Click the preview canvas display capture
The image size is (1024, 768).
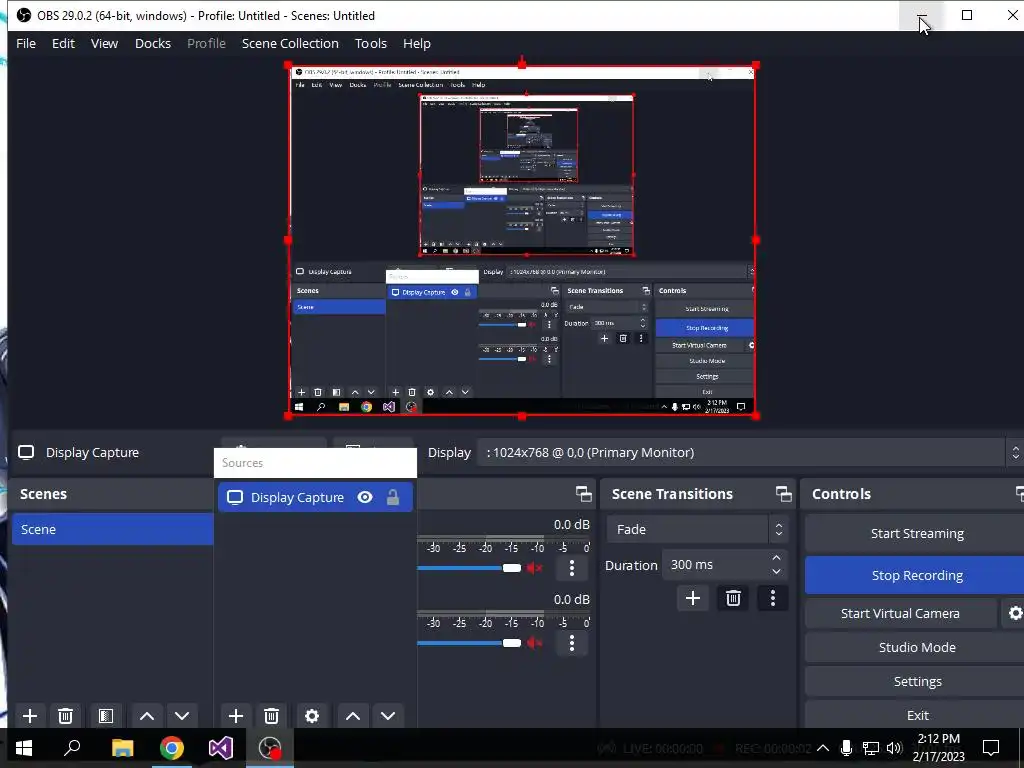[x=522, y=240]
